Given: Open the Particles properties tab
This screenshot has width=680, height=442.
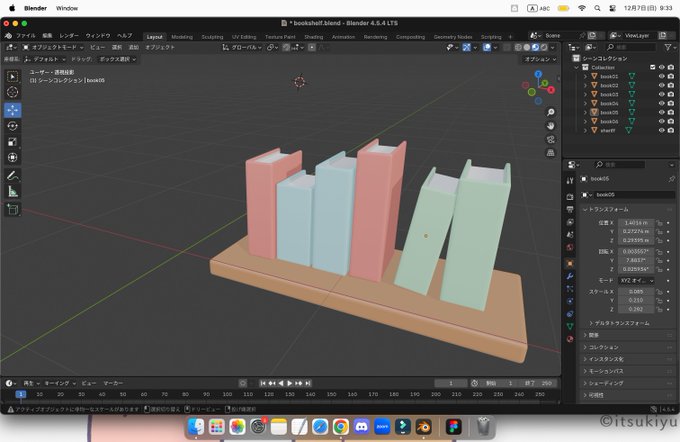Looking at the screenshot, I should click(x=570, y=288).
